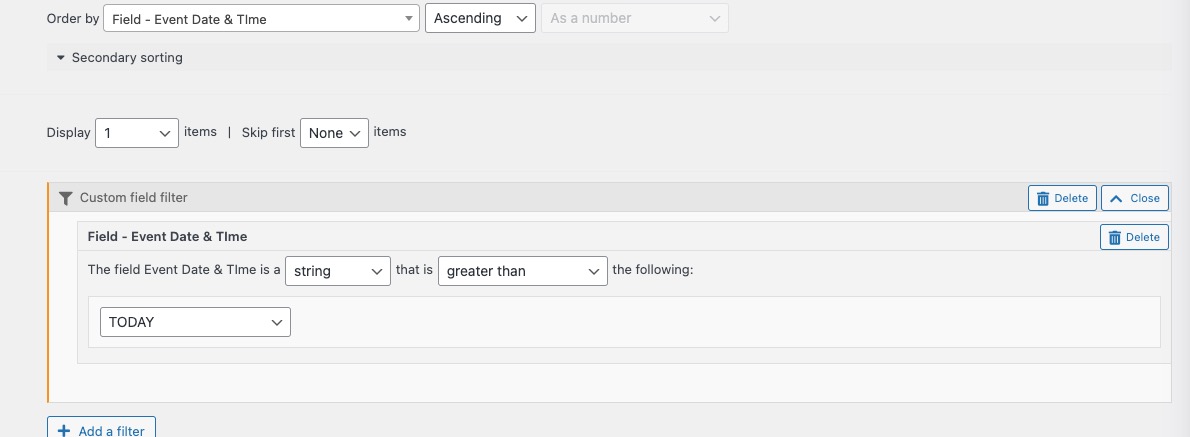
Task: Open the Skip first None dropdown
Action: (334, 133)
